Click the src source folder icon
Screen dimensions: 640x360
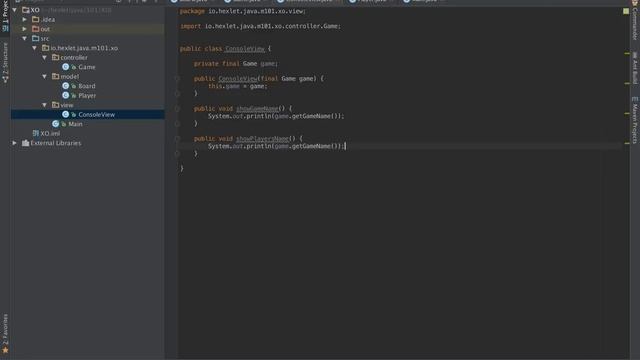click(36, 38)
